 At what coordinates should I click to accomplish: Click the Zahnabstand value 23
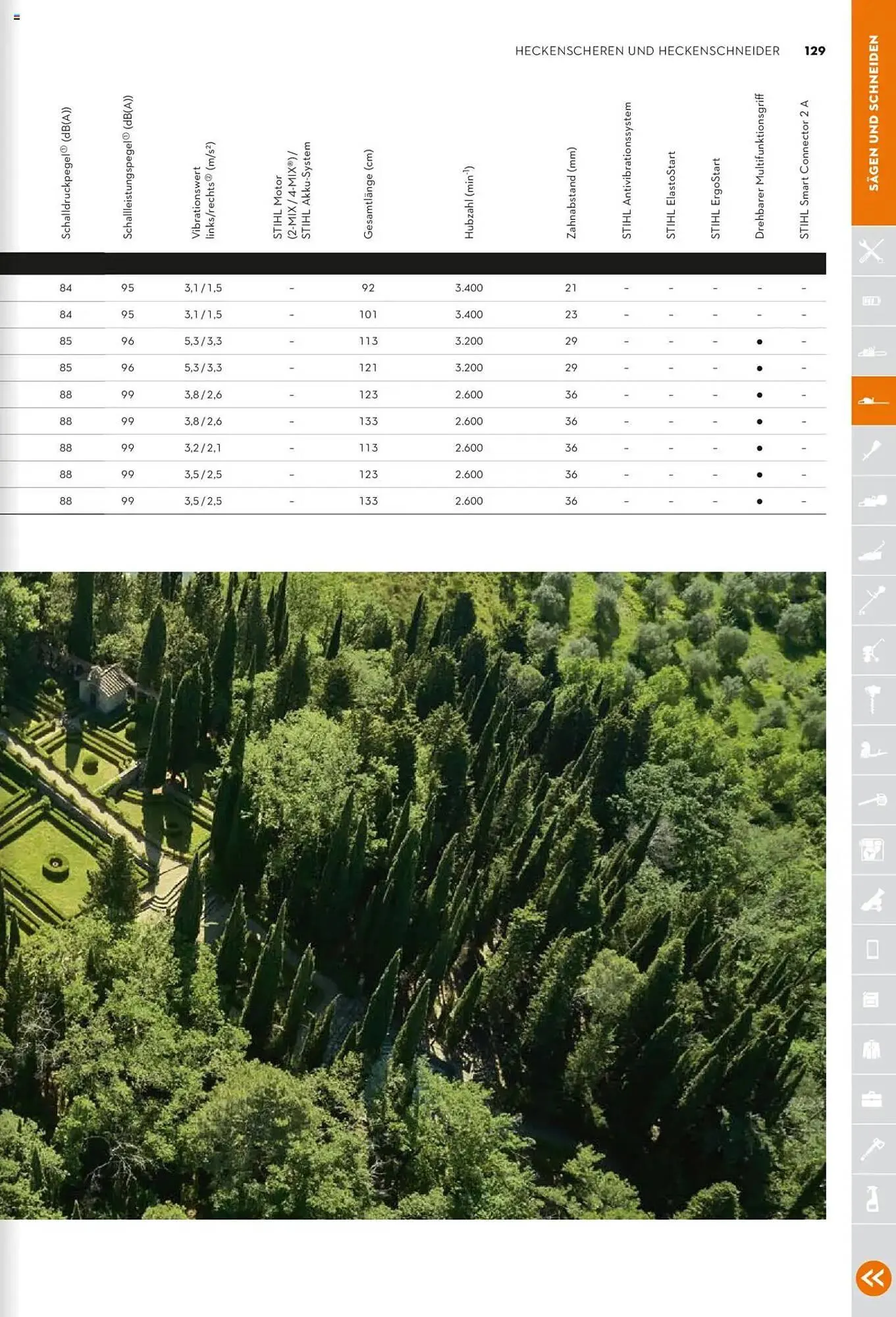(x=571, y=315)
